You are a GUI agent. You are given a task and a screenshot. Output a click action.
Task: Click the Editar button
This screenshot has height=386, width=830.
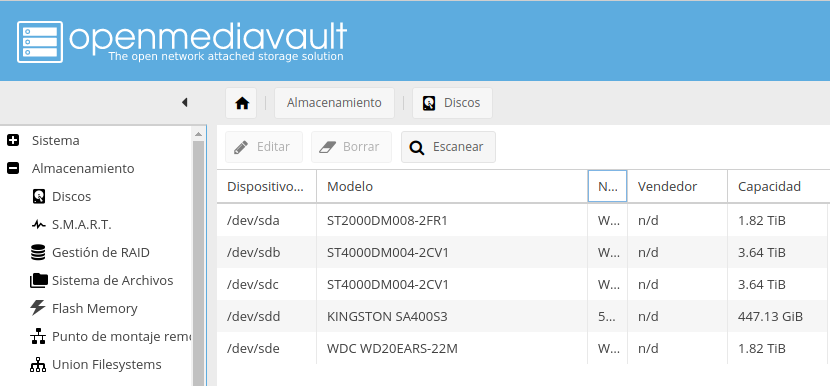[x=264, y=147]
